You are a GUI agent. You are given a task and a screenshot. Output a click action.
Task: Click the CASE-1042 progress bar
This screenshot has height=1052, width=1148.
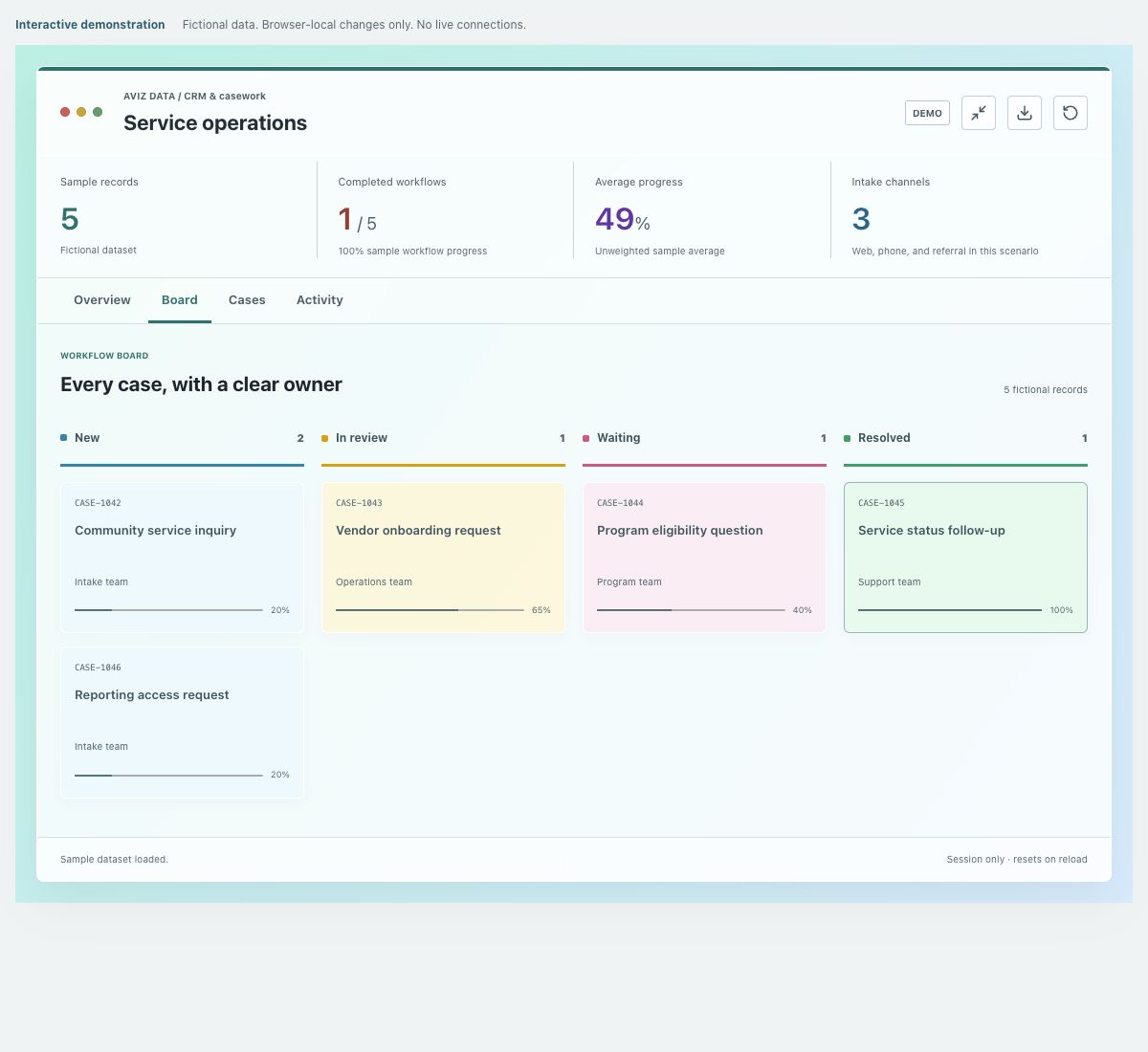(x=168, y=610)
